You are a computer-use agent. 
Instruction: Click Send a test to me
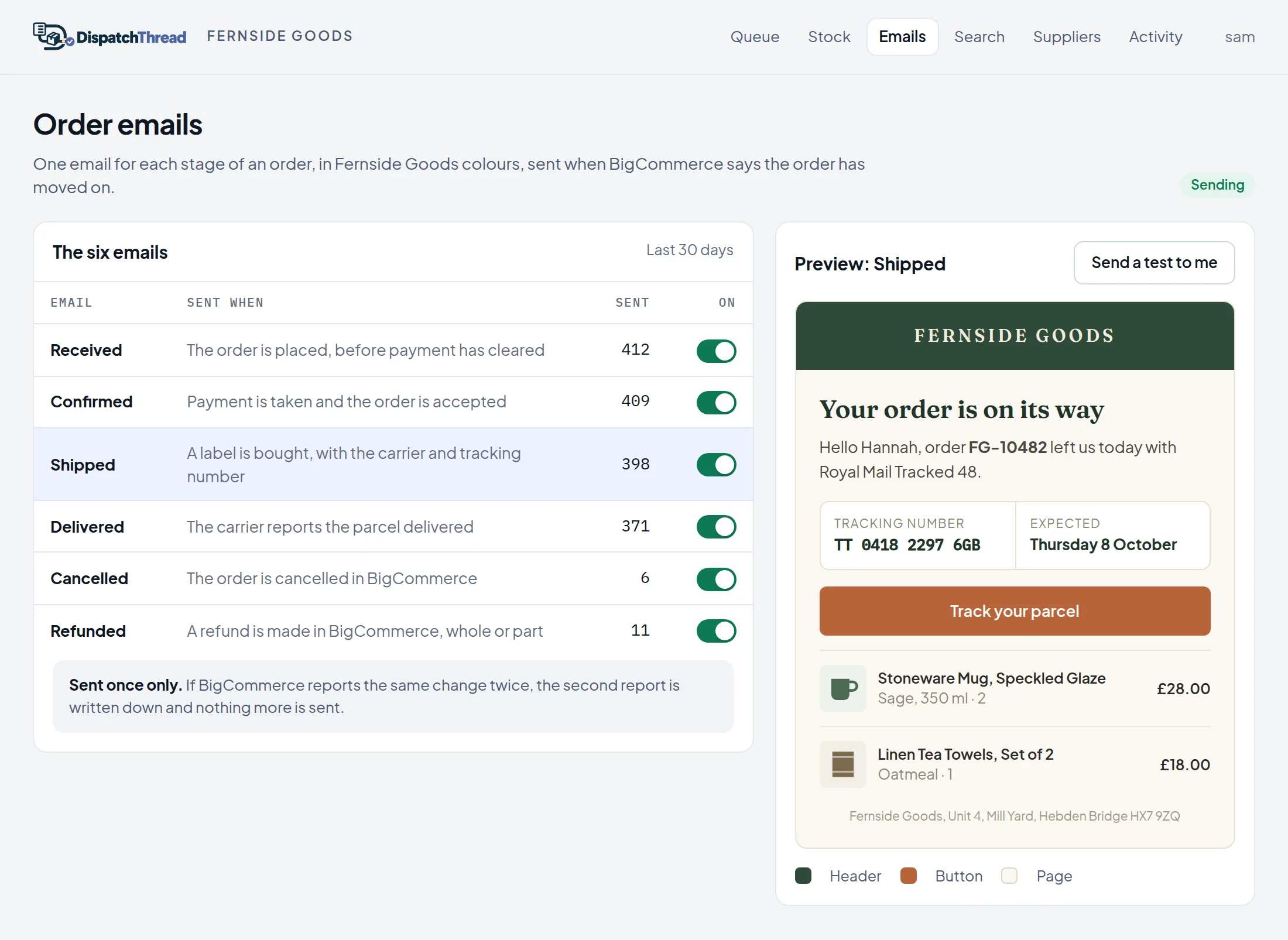point(1154,263)
